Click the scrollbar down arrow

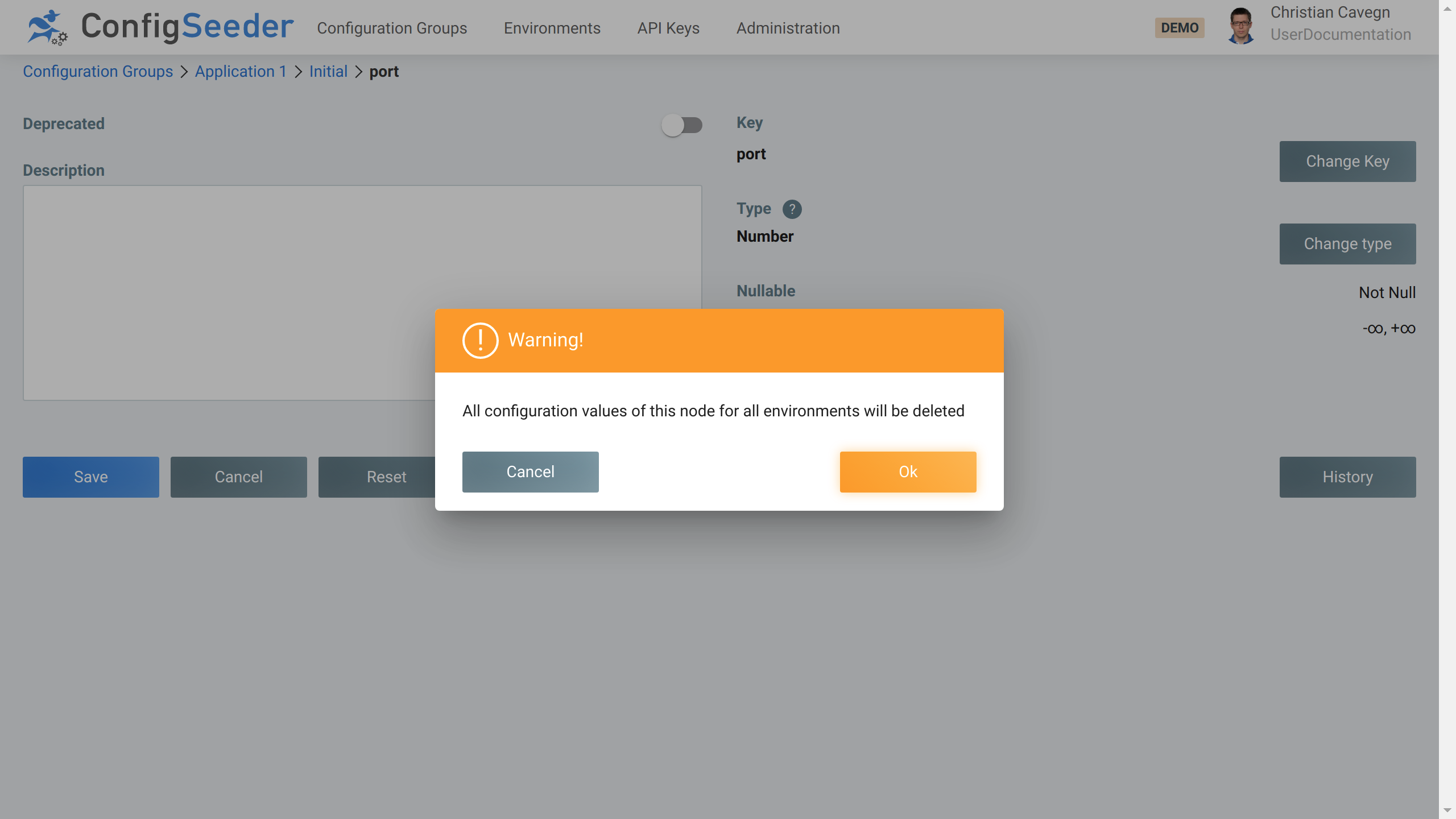click(x=1447, y=810)
